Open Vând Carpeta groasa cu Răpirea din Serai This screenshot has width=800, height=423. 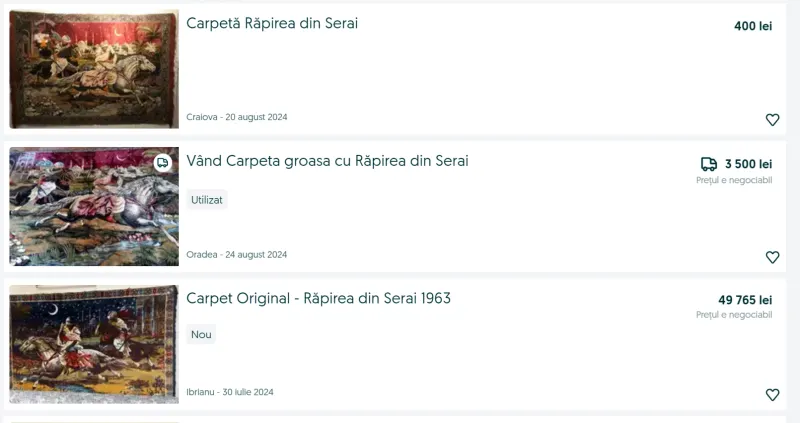coord(327,161)
